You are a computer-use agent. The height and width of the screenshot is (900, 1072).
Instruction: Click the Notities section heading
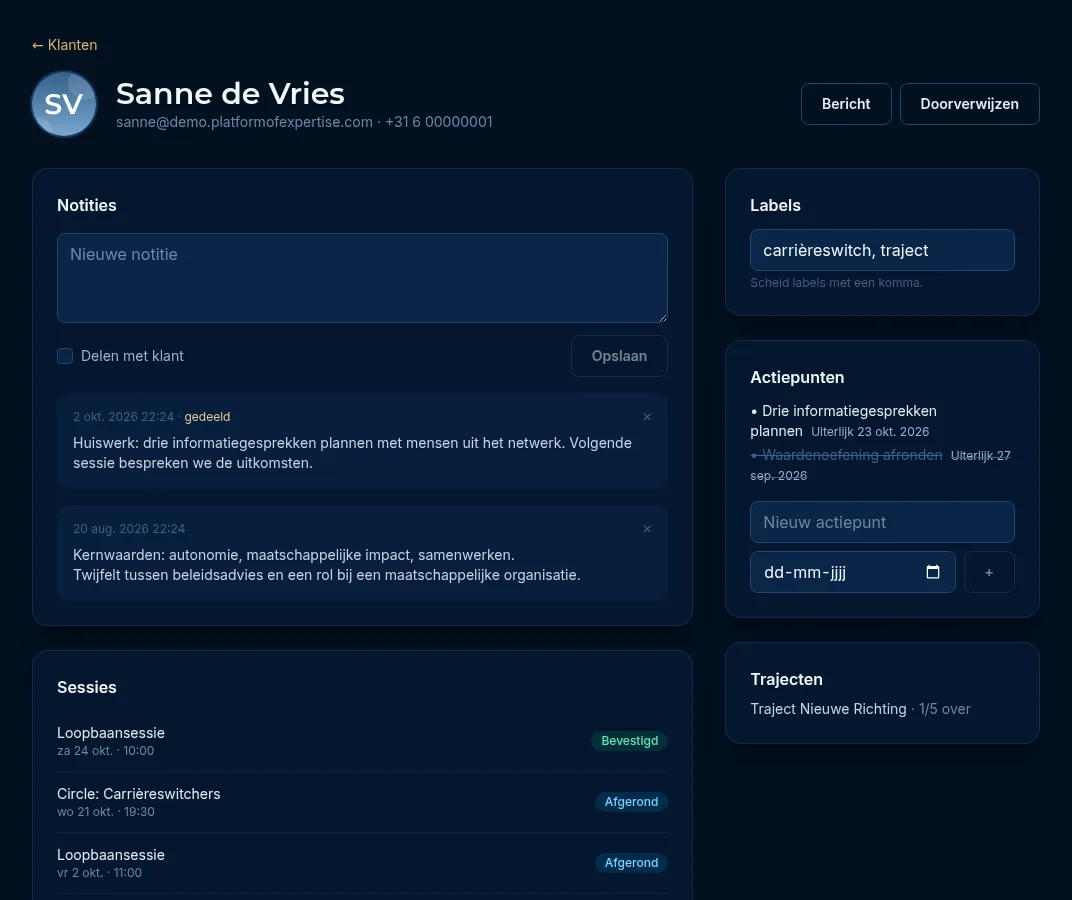pos(87,205)
